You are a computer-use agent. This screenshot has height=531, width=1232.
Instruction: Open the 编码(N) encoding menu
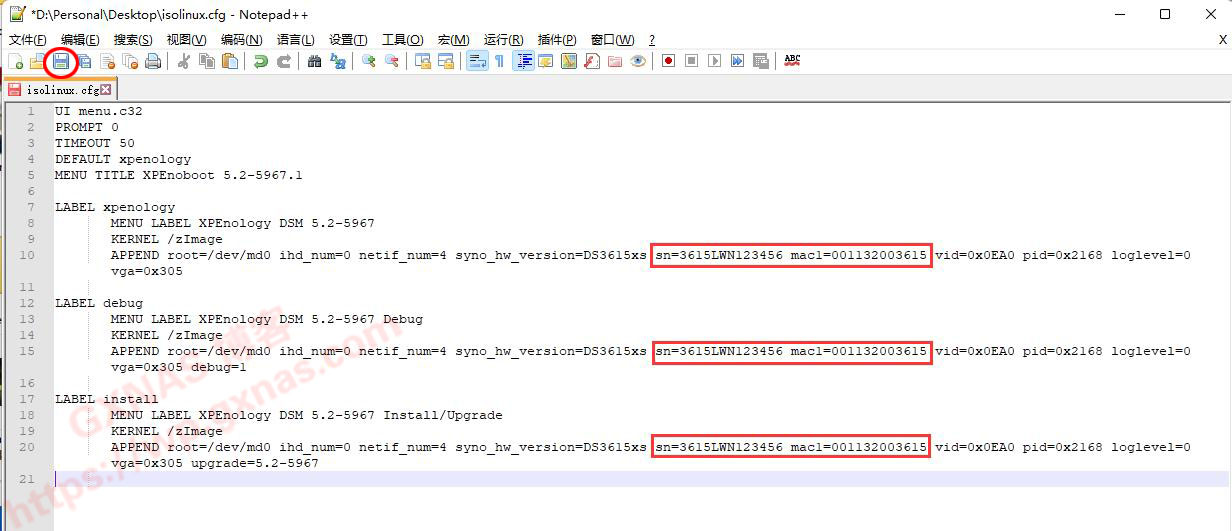[x=241, y=40]
